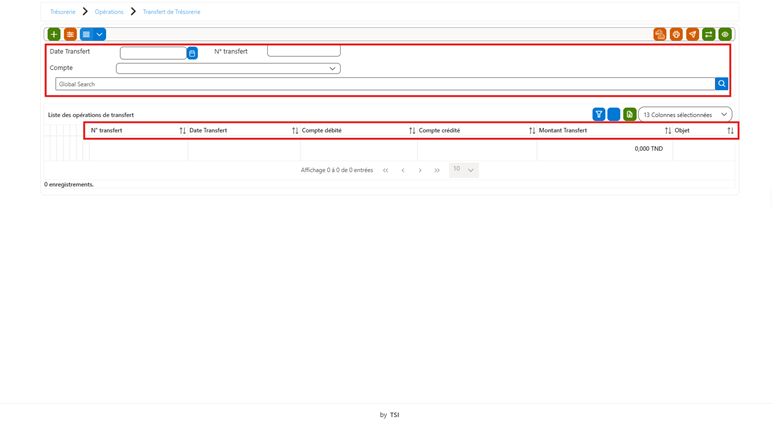Open the Date Transfert calendar picker
The image size is (772, 422).
point(192,53)
